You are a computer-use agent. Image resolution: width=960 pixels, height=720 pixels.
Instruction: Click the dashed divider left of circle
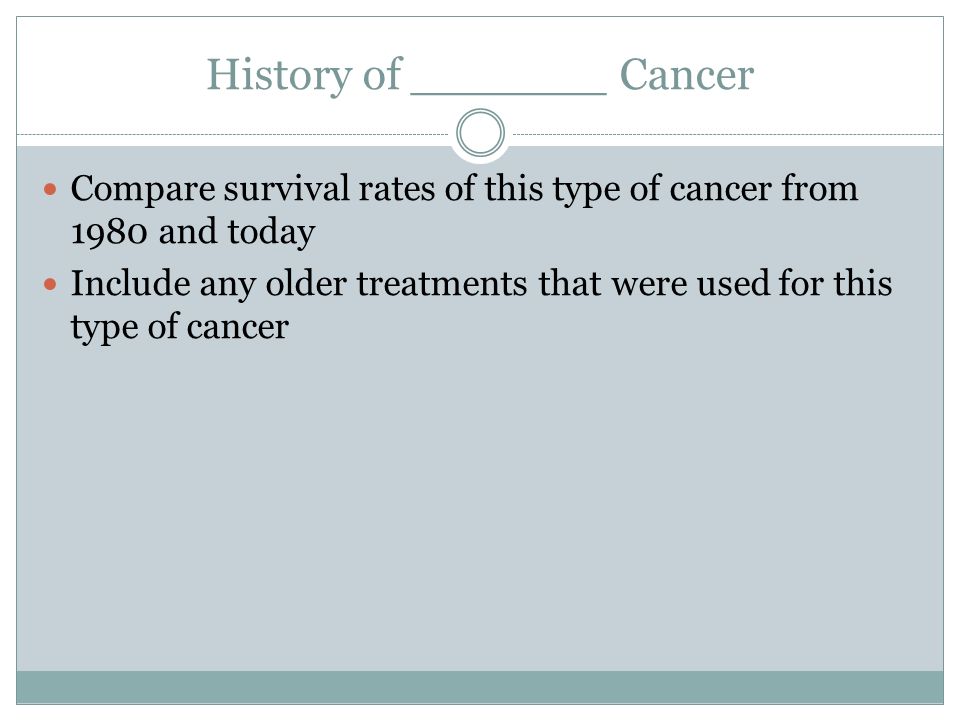pyautogui.click(x=233, y=134)
